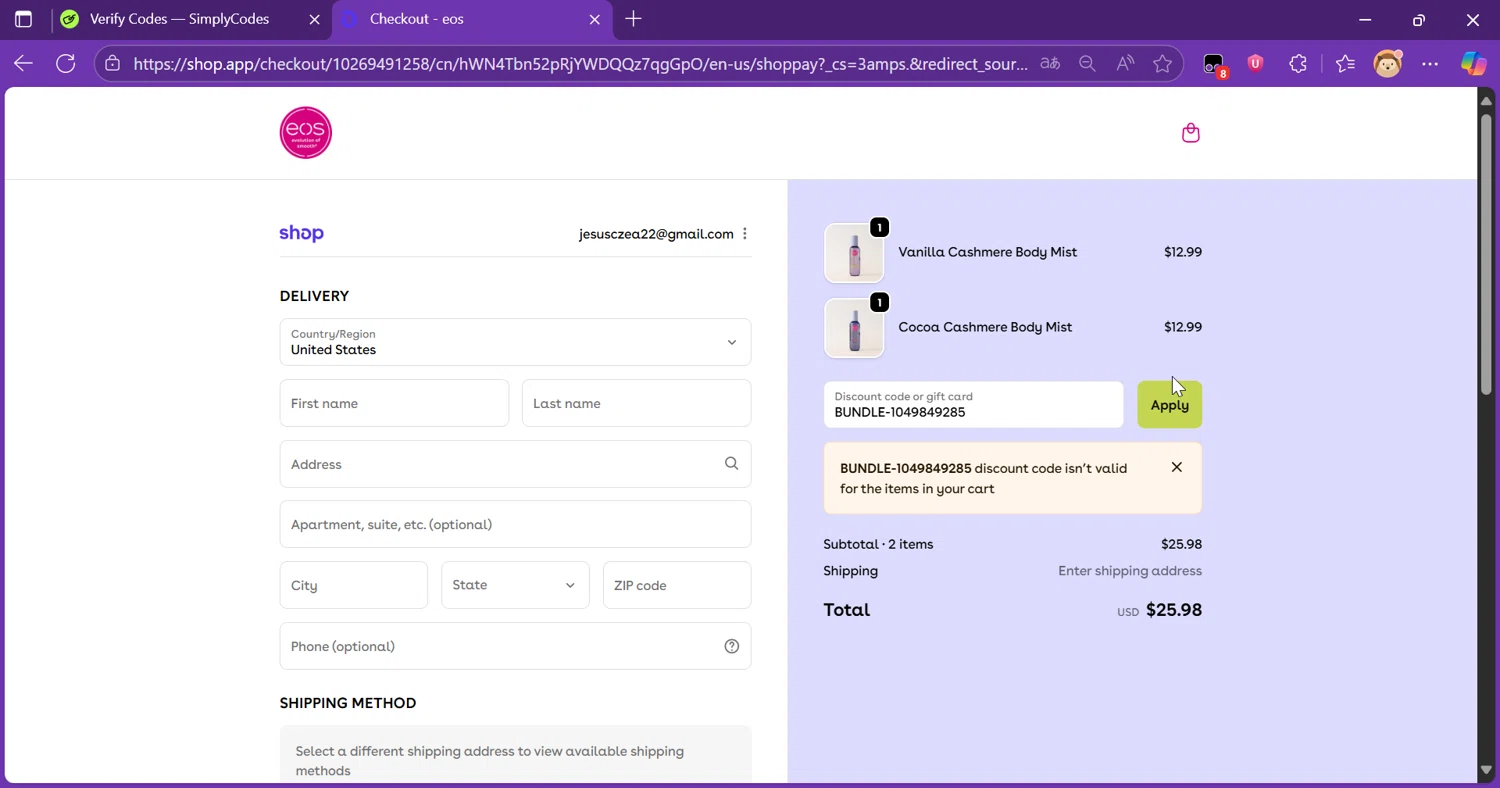Image resolution: width=1500 pixels, height=788 pixels.
Task: Open the State dropdown
Action: pyautogui.click(x=514, y=585)
